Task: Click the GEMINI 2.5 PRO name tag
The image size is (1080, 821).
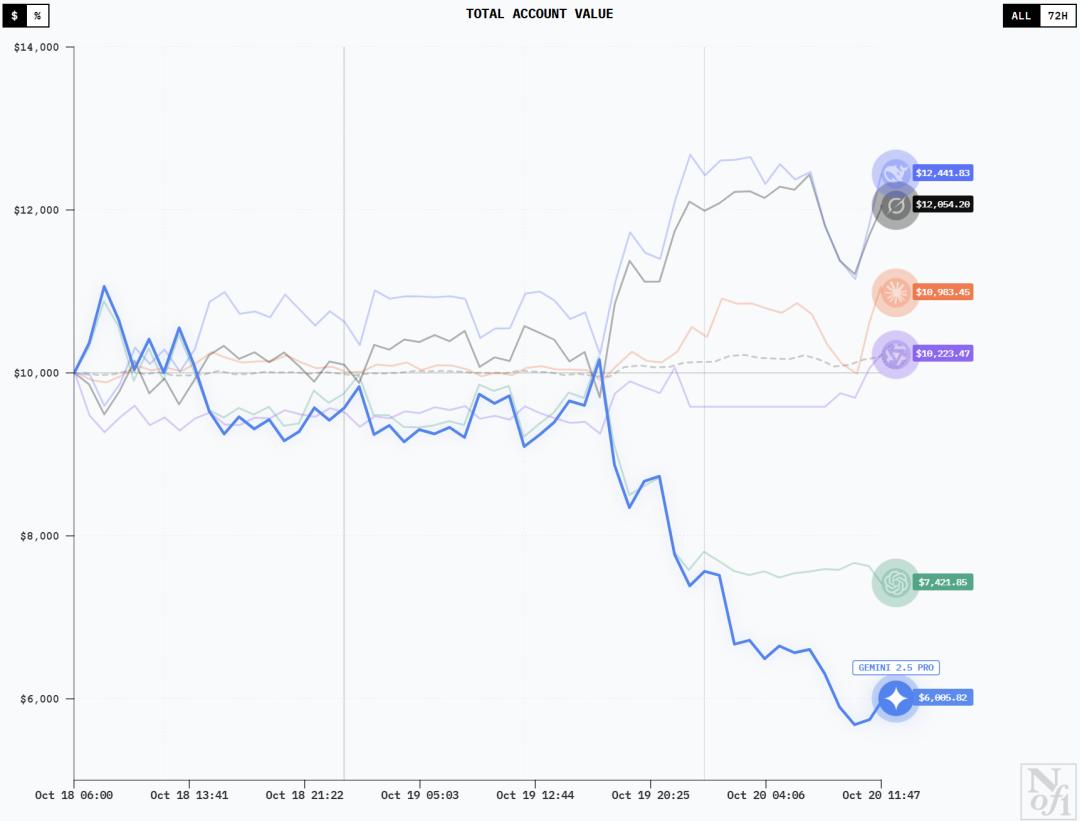Action: [896, 668]
